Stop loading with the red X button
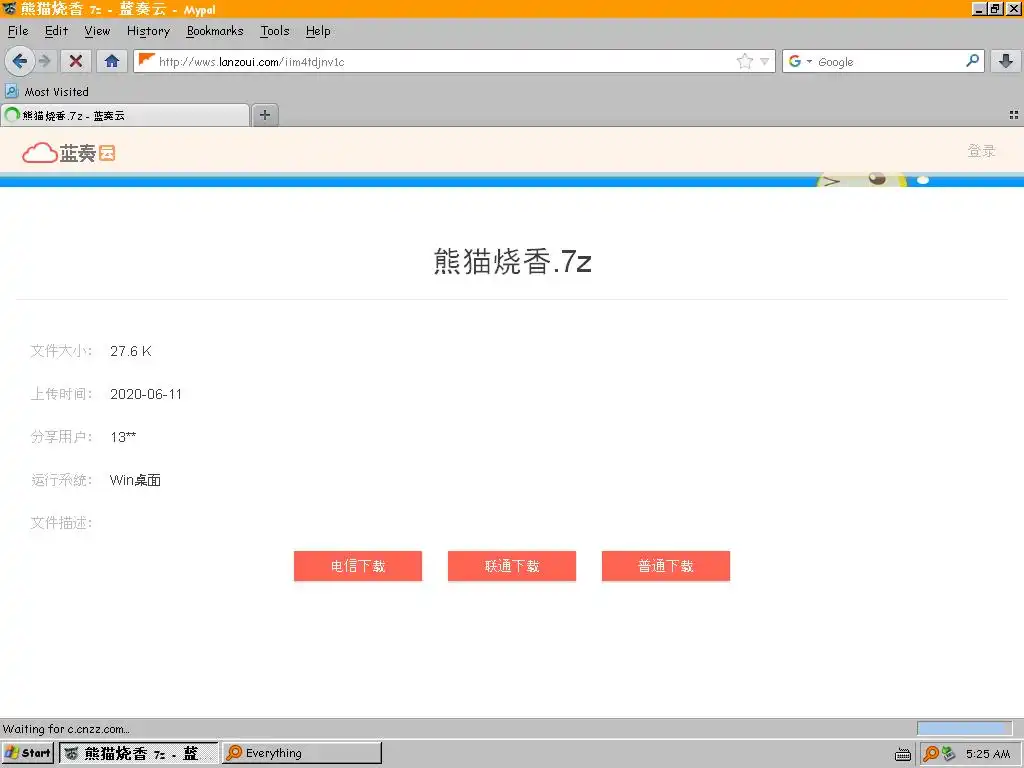 pos(76,61)
